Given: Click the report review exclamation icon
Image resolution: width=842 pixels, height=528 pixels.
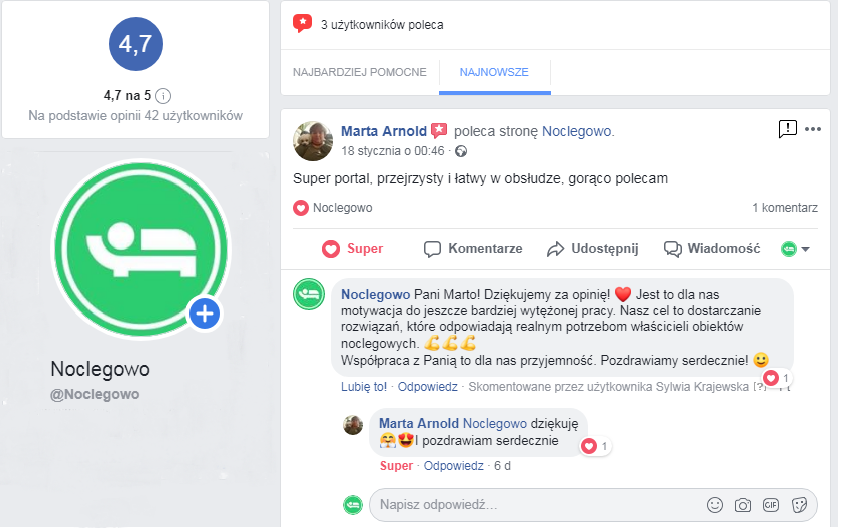Looking at the screenshot, I should pos(787,129).
